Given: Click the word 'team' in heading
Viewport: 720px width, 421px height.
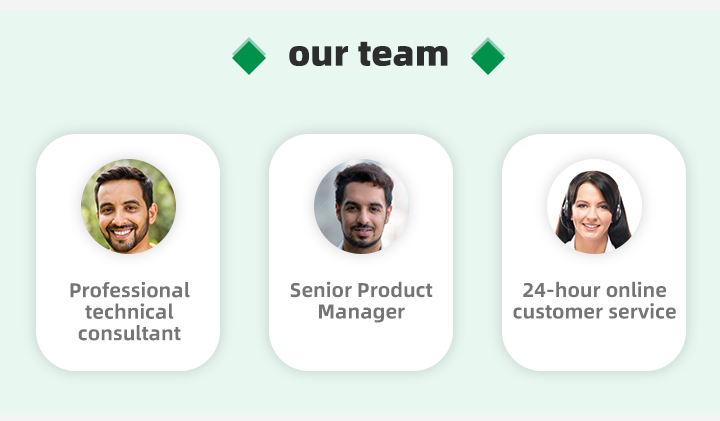Looking at the screenshot, I should click(401, 54).
